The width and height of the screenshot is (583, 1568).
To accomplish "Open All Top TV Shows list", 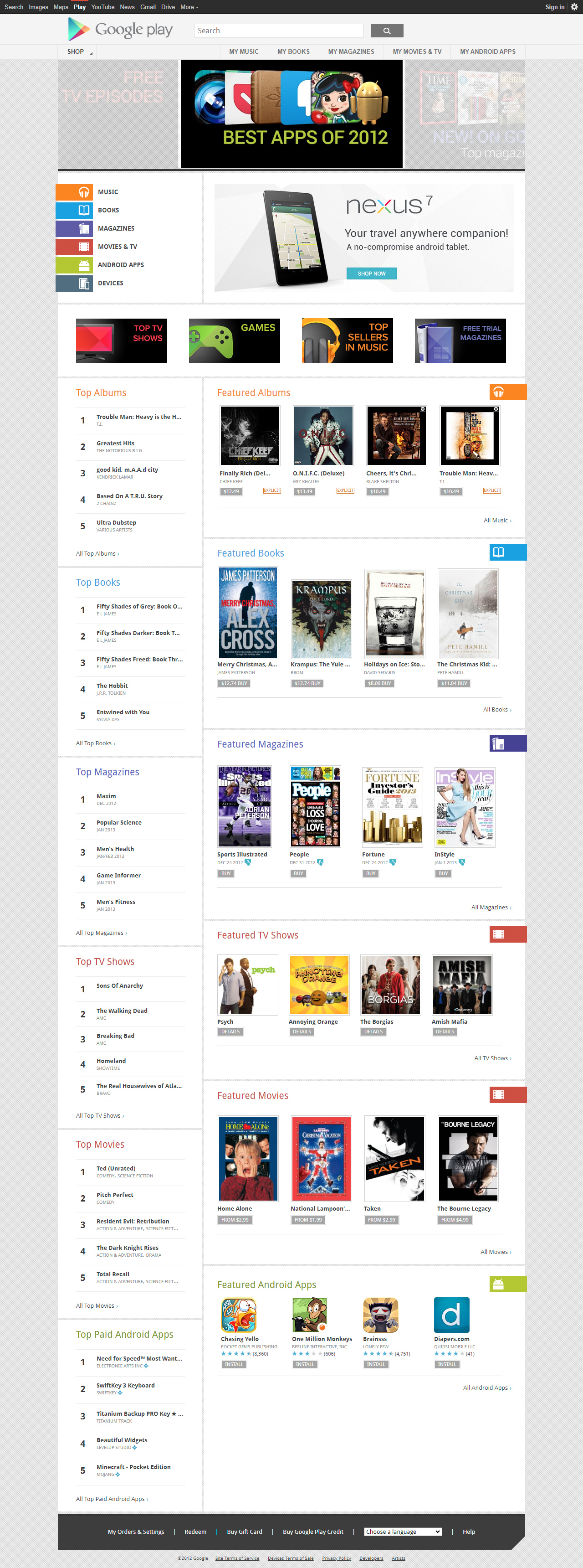I will pyautogui.click(x=100, y=1116).
